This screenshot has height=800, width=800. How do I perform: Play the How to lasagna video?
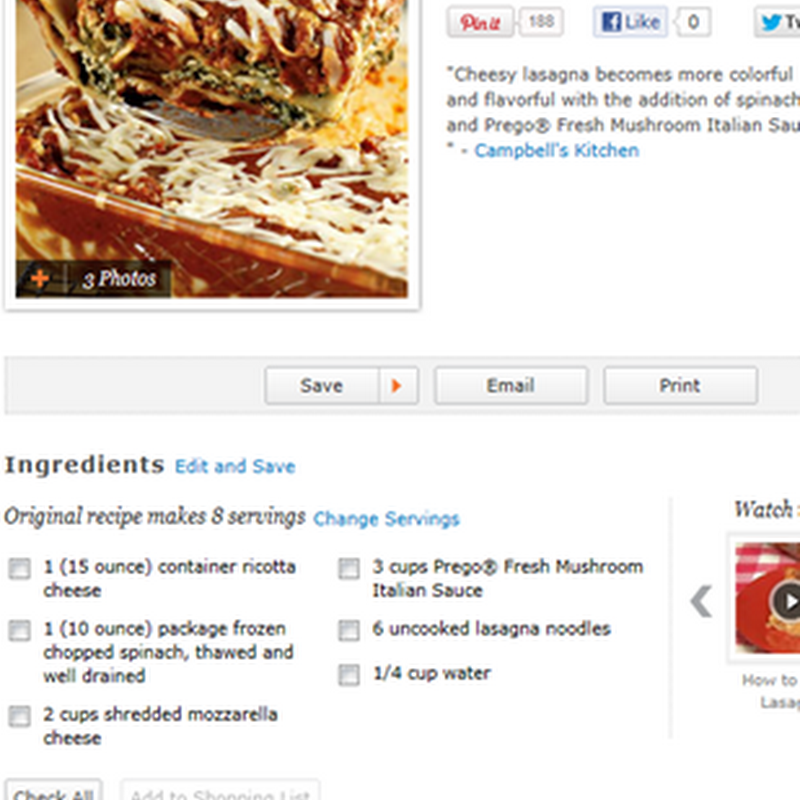[x=787, y=601]
